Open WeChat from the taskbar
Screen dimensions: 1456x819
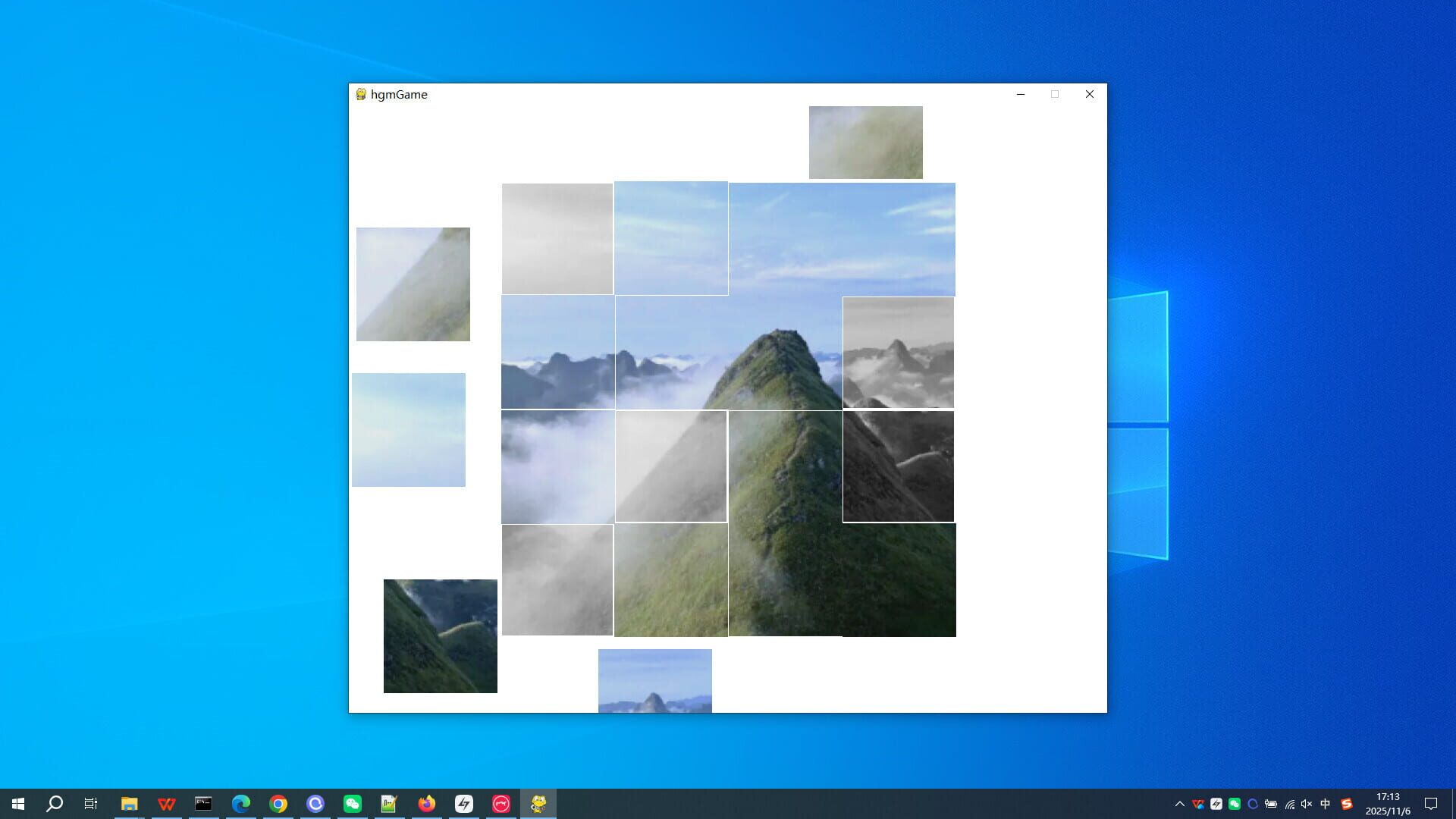(353, 804)
